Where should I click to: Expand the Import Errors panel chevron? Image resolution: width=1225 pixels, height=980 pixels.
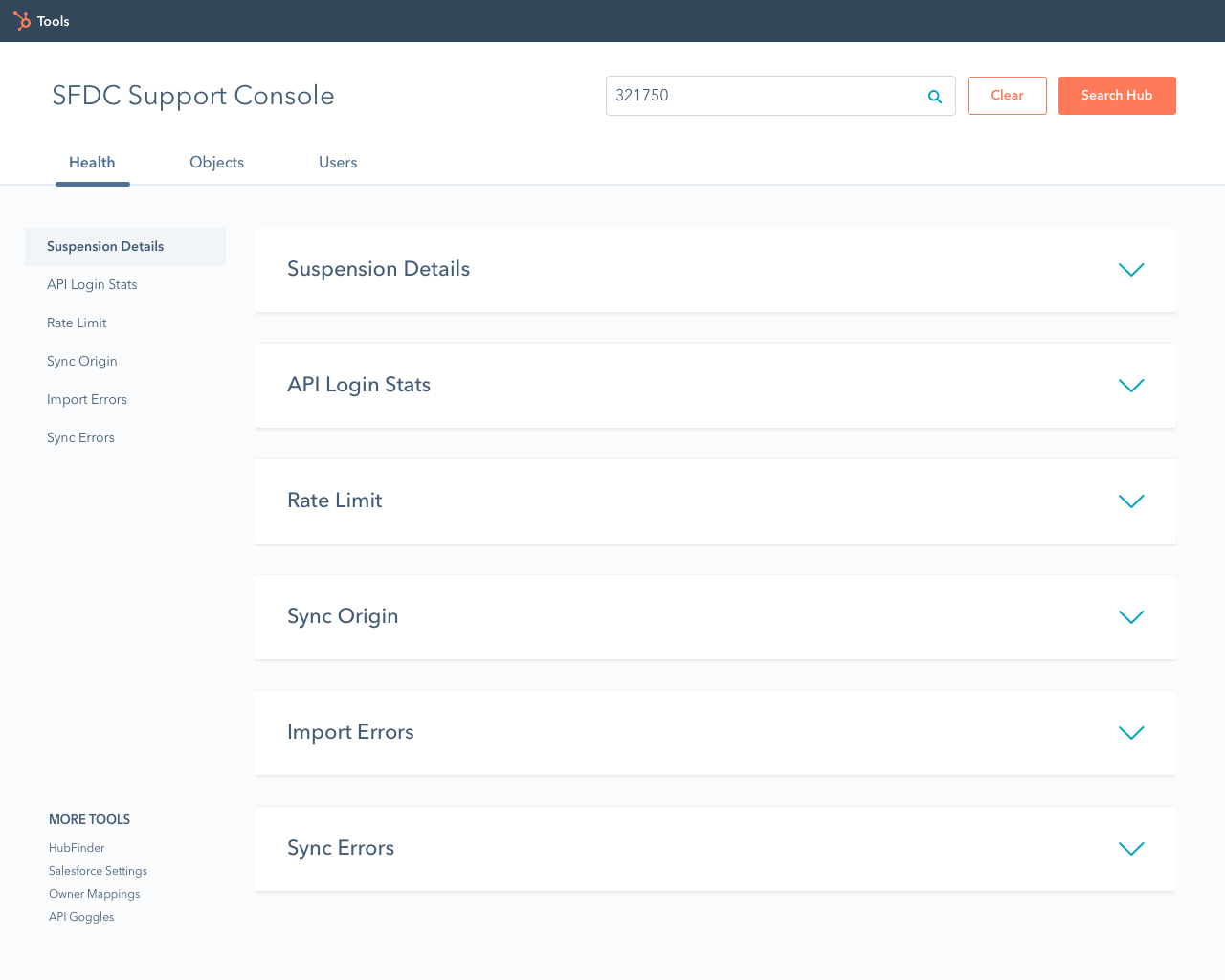pyautogui.click(x=1131, y=733)
